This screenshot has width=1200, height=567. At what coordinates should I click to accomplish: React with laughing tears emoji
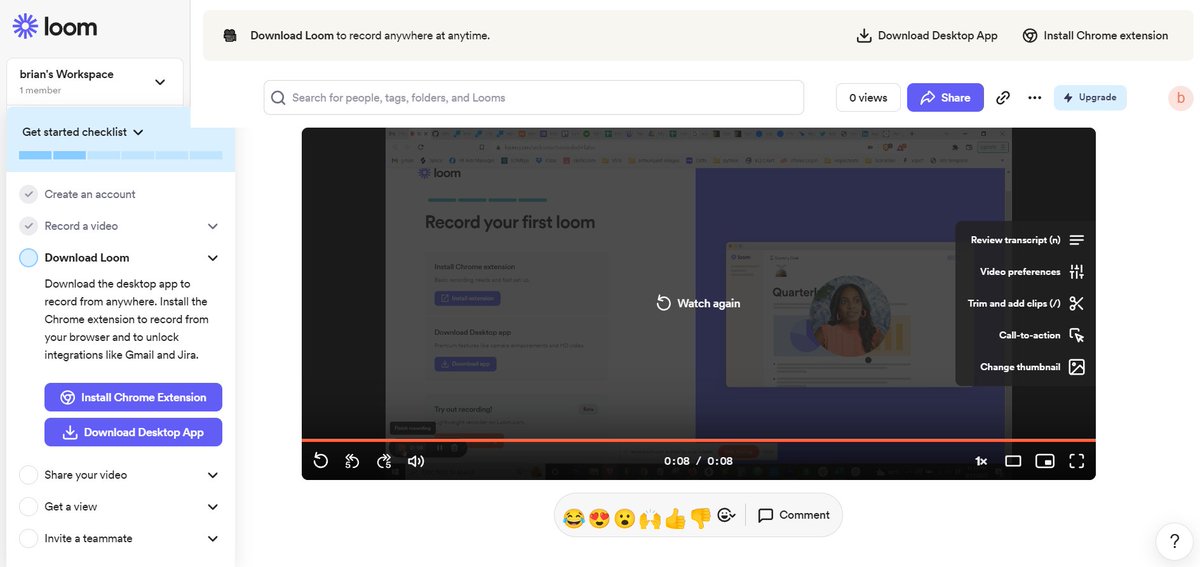pyautogui.click(x=574, y=518)
